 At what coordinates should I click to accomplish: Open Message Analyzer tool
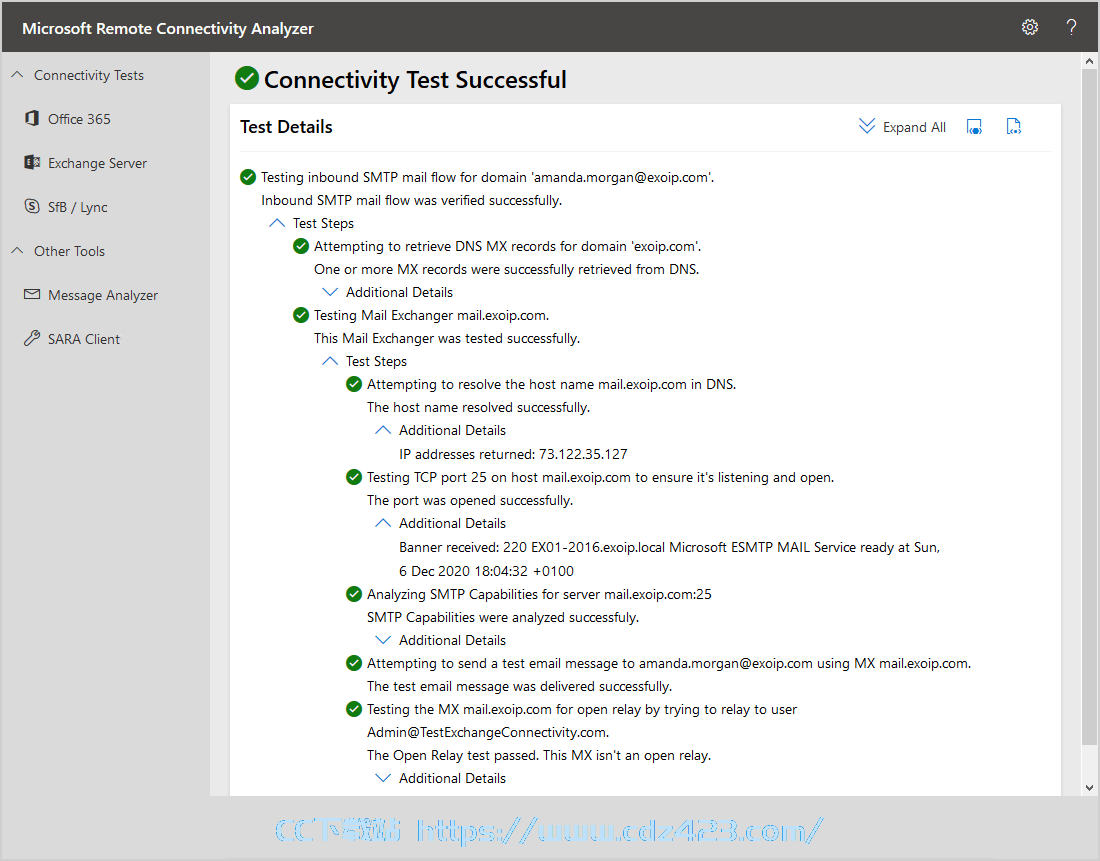(103, 295)
